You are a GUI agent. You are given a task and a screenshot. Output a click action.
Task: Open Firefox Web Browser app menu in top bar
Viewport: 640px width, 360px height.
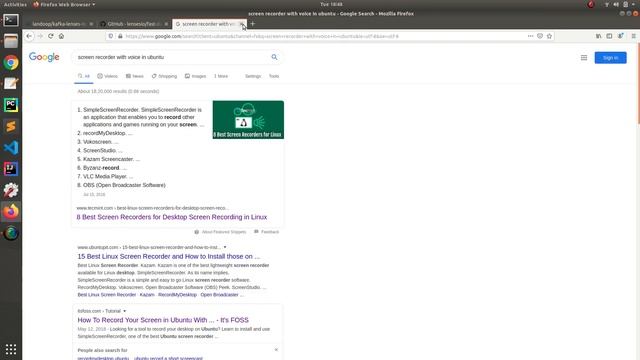[64, 4]
